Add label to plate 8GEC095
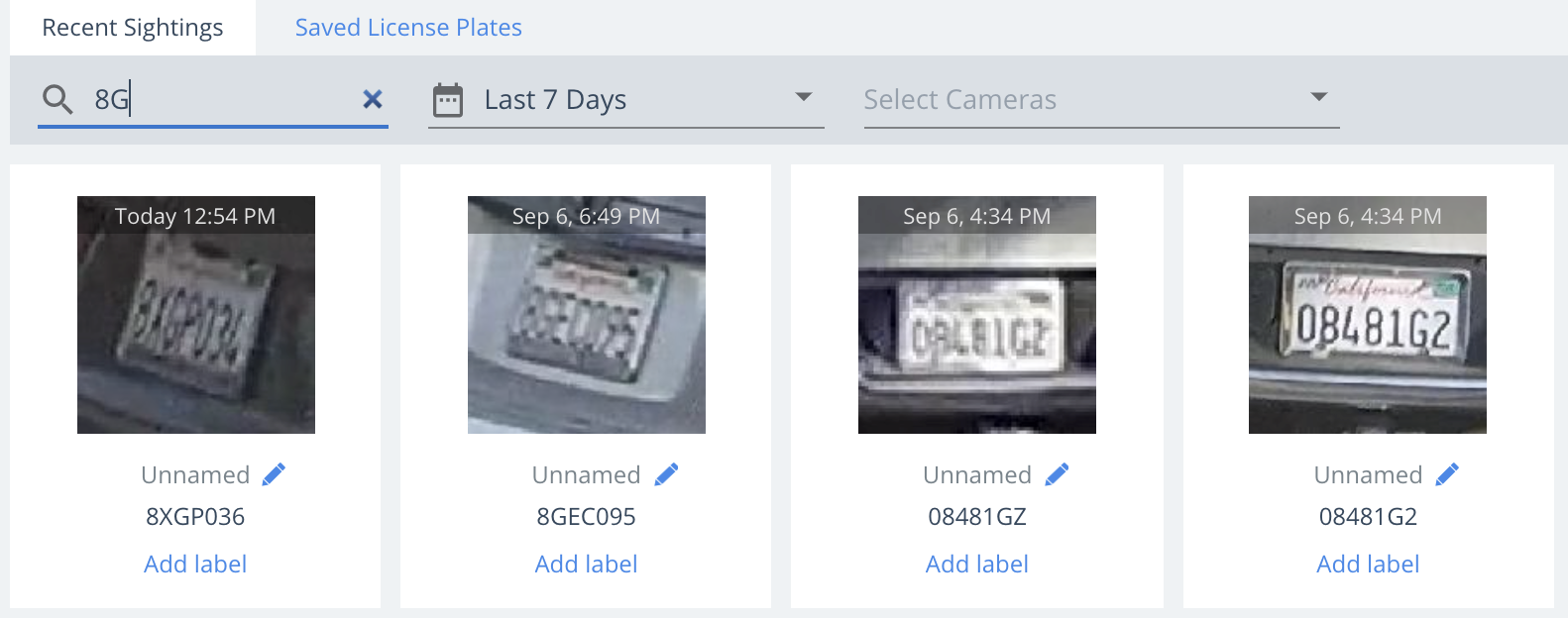The image size is (1568, 618). coord(586,565)
